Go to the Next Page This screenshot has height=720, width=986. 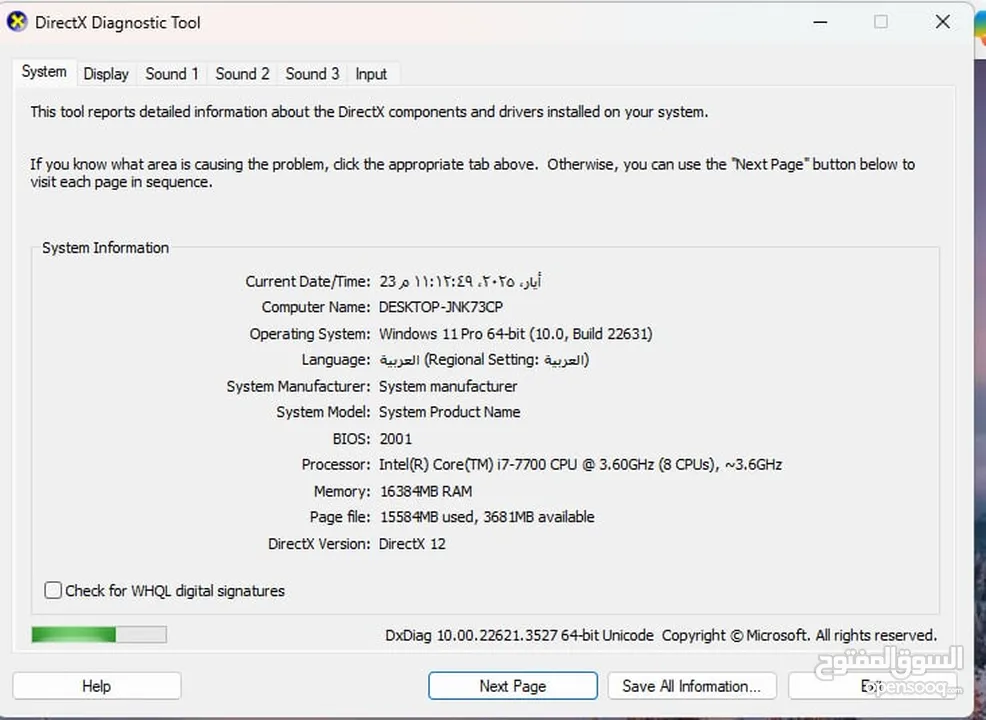[x=513, y=686]
